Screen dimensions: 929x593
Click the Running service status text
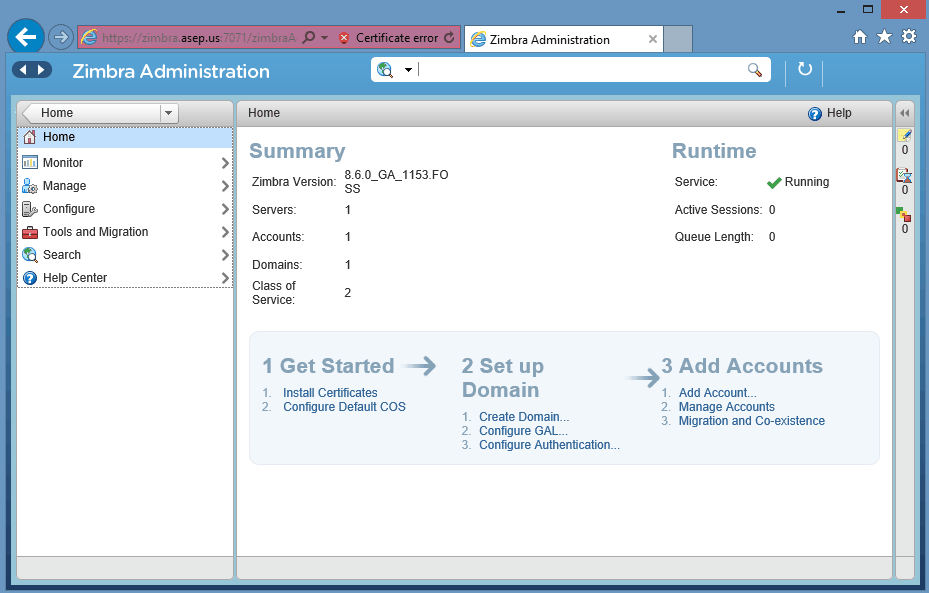coord(806,182)
